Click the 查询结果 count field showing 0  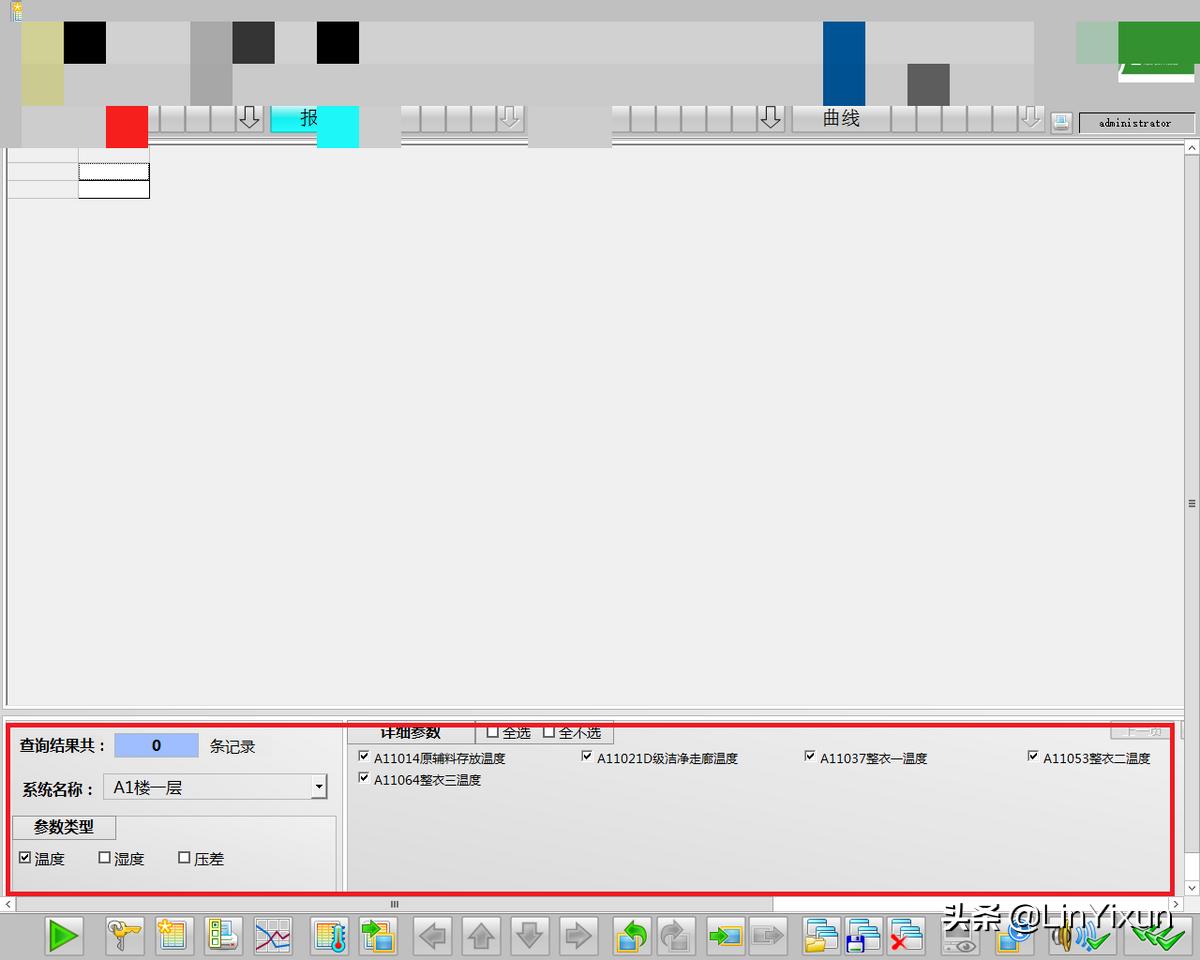[156, 745]
